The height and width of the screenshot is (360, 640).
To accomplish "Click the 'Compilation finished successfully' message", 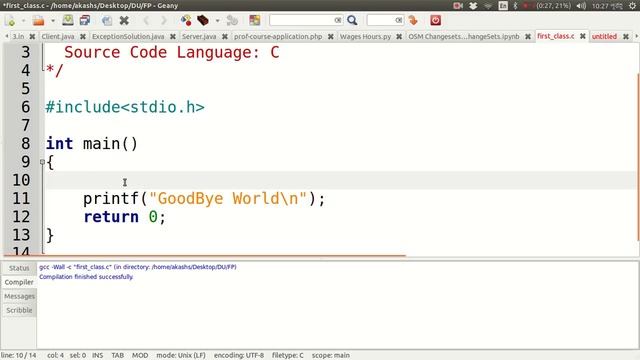I will click(86, 277).
